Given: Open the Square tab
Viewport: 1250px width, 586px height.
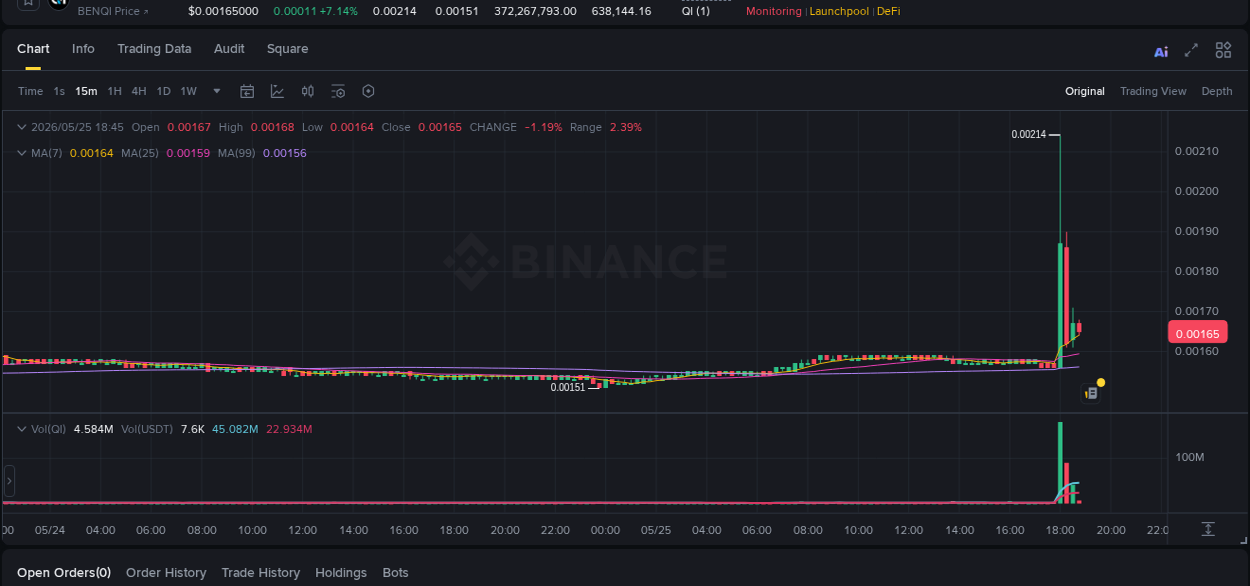Looking at the screenshot, I should (x=287, y=49).
